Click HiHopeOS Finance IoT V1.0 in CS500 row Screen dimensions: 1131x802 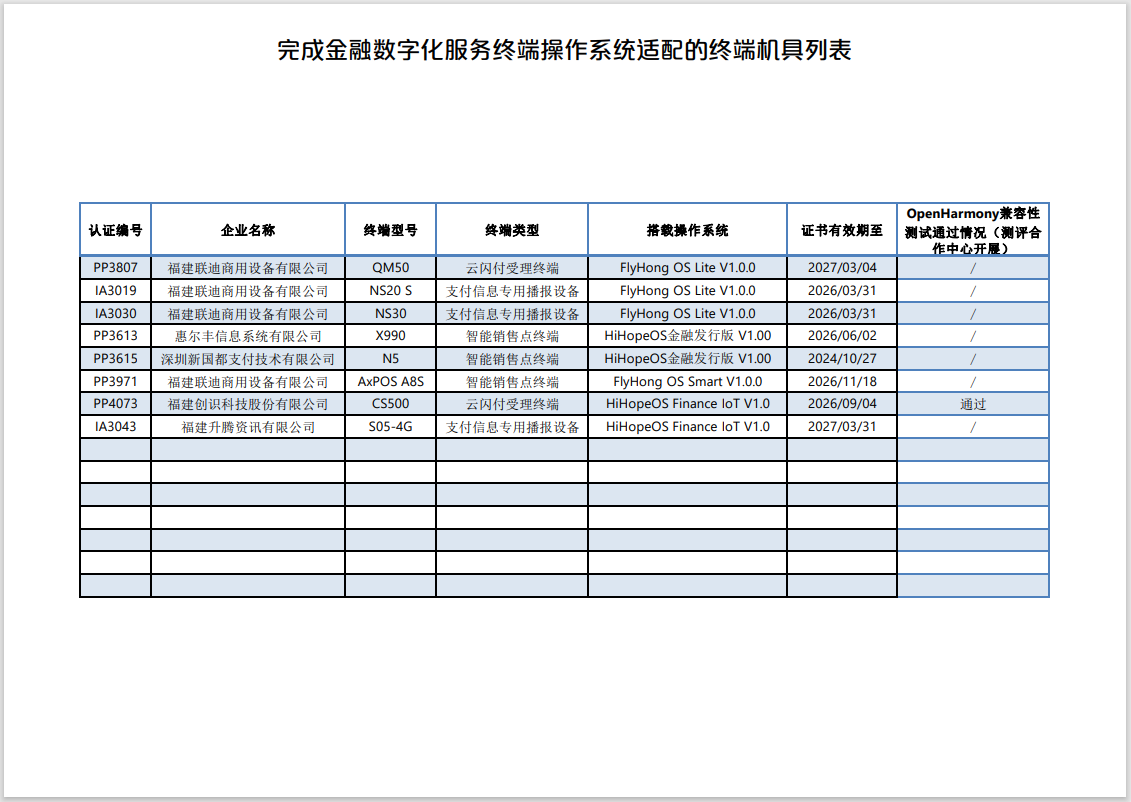[x=687, y=404]
